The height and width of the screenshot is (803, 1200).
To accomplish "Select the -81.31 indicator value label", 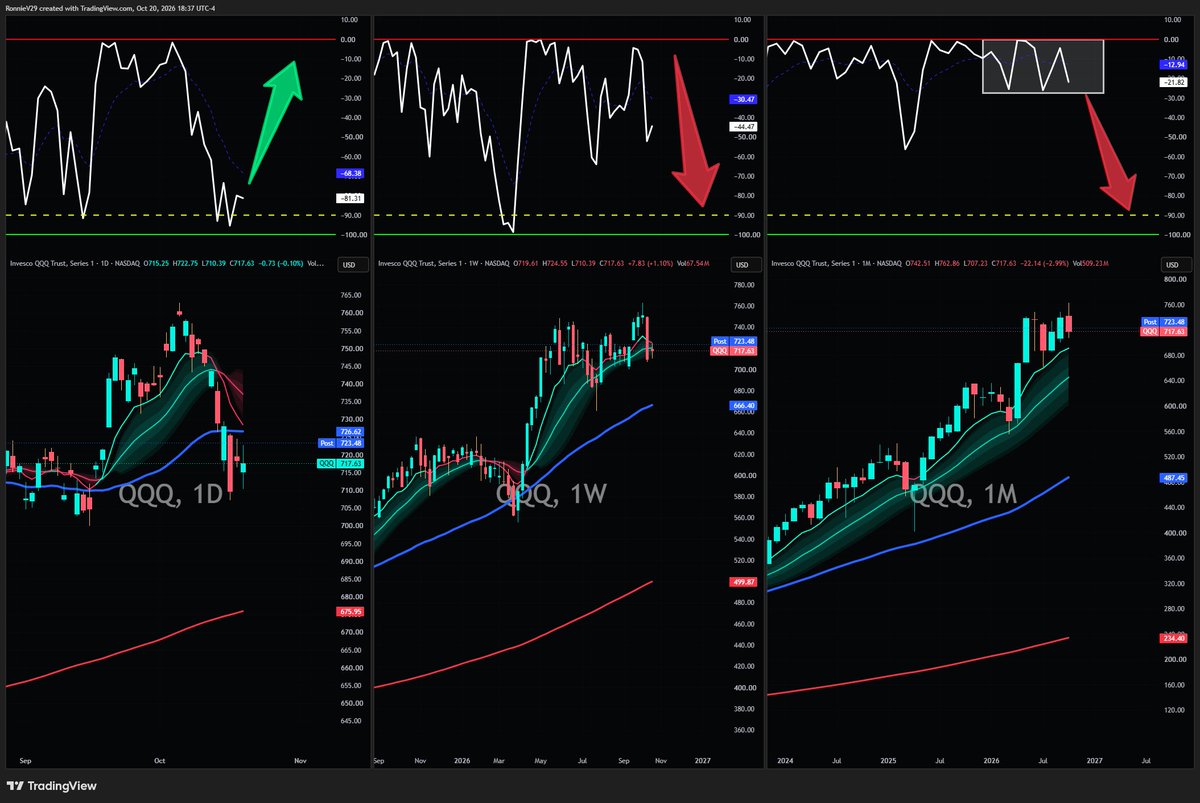I will (x=351, y=198).
